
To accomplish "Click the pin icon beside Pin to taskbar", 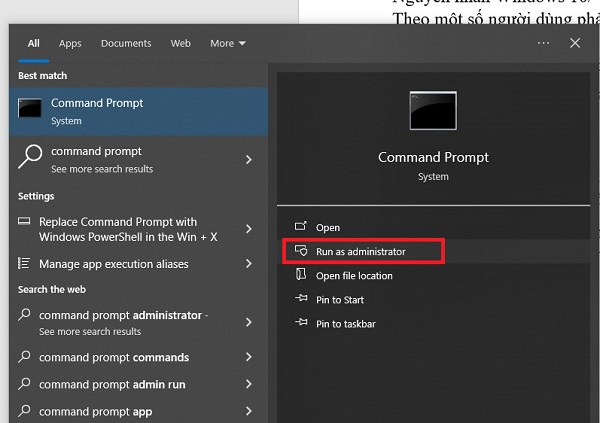I will click(x=301, y=322).
